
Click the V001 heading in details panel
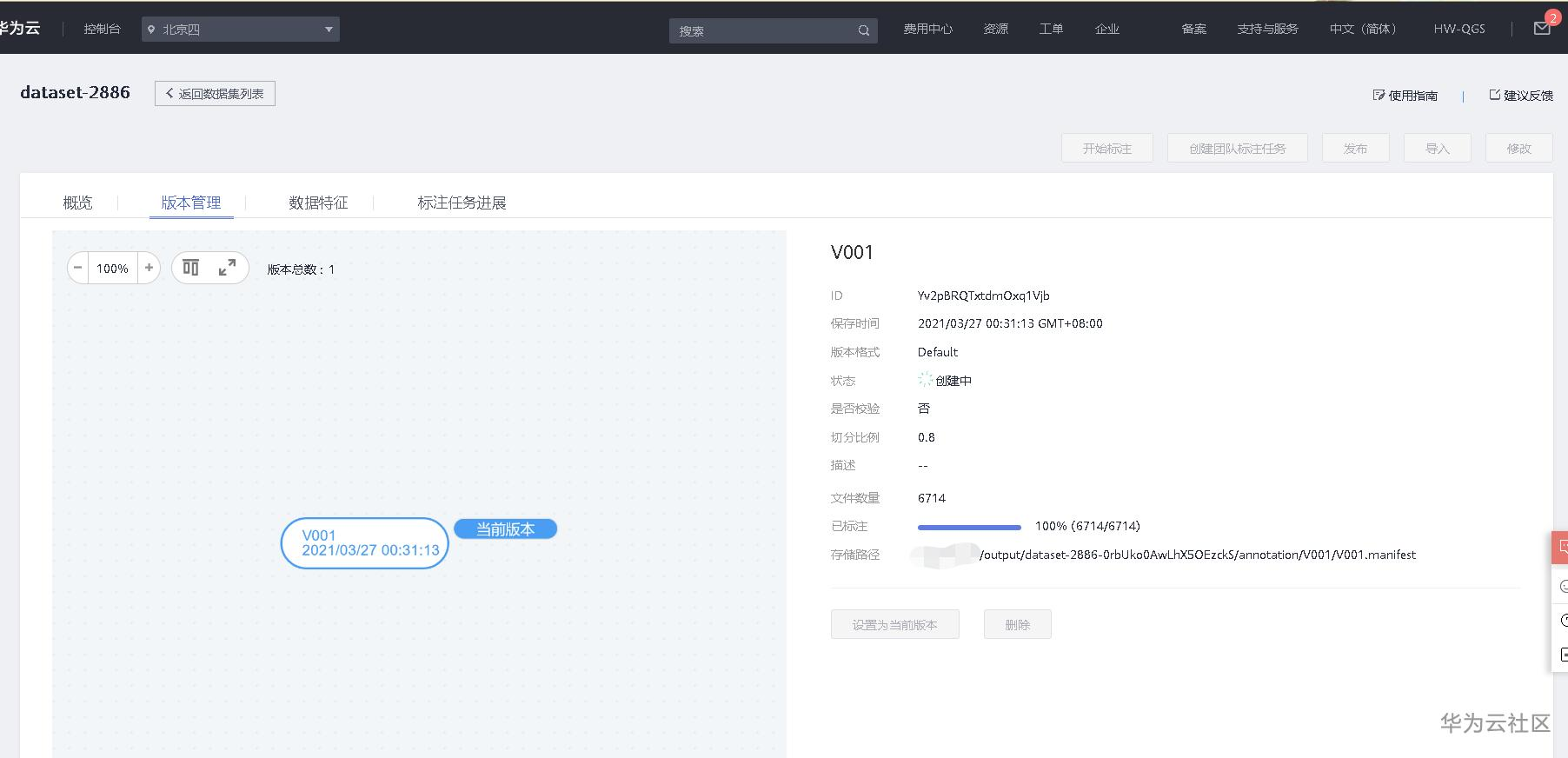852,252
